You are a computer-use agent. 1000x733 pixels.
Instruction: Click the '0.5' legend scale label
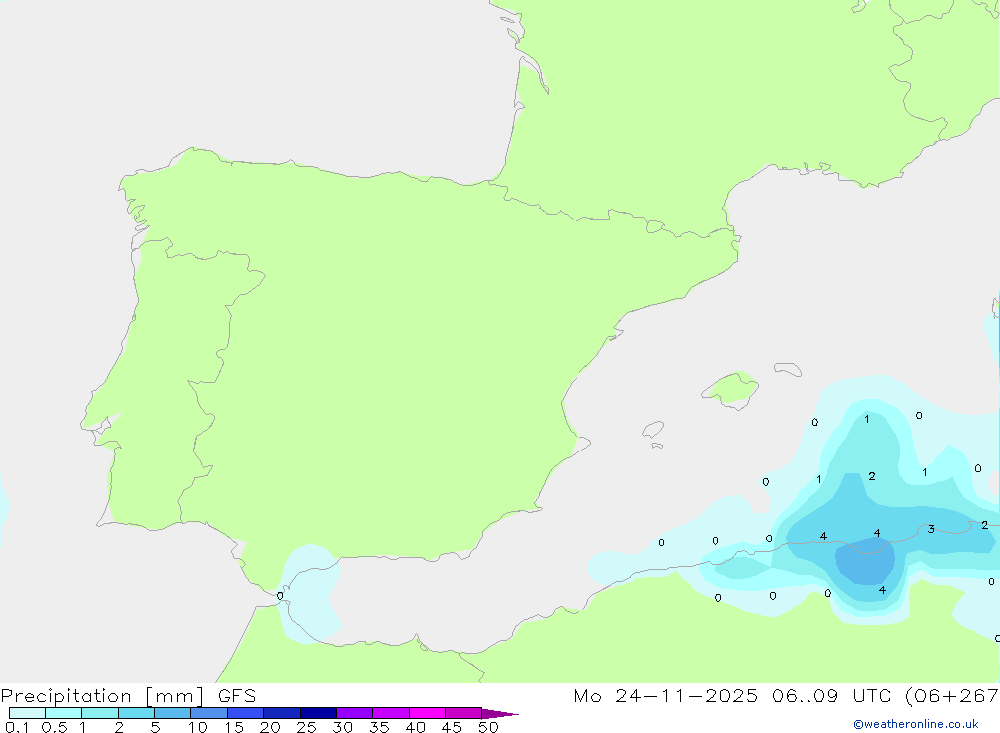[x=54, y=727]
